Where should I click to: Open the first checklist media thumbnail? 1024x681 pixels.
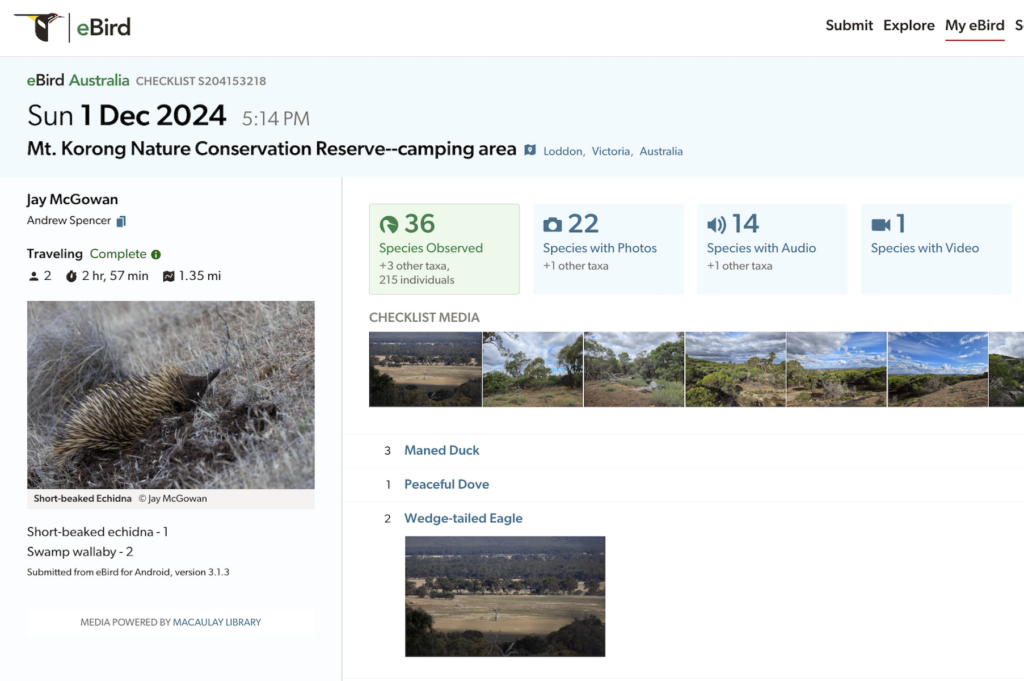click(x=426, y=369)
